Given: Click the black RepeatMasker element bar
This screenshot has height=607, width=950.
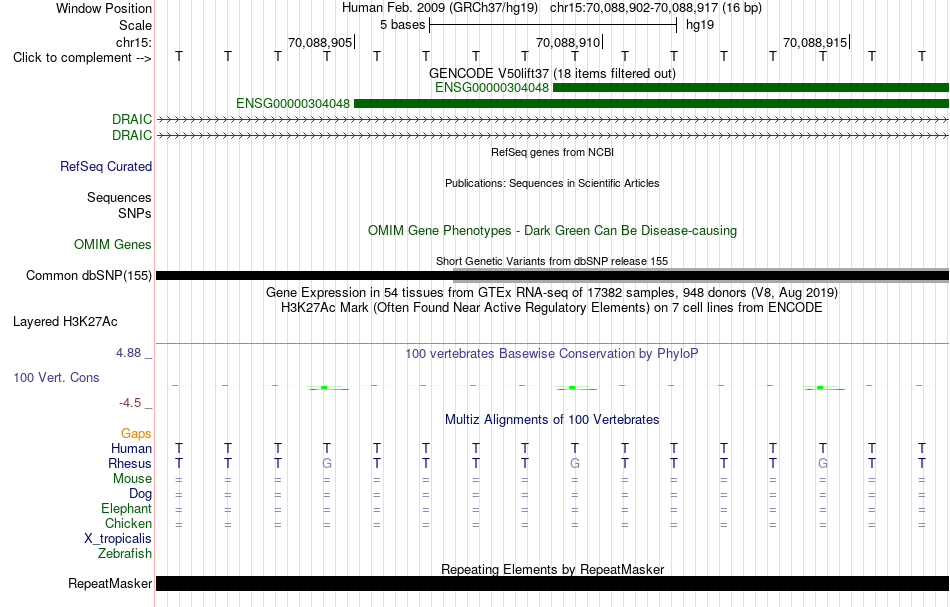Looking at the screenshot, I should pos(552,583).
